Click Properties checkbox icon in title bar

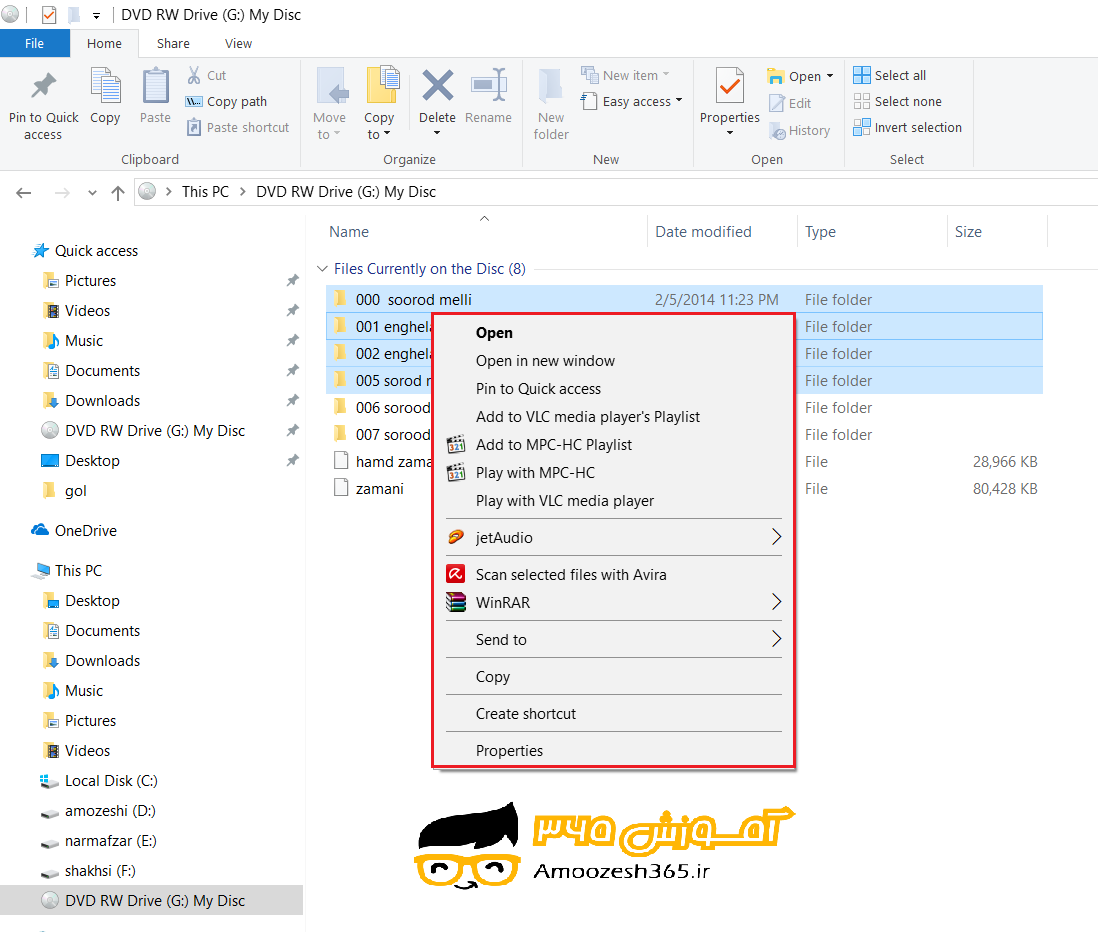pyautogui.click(x=49, y=15)
